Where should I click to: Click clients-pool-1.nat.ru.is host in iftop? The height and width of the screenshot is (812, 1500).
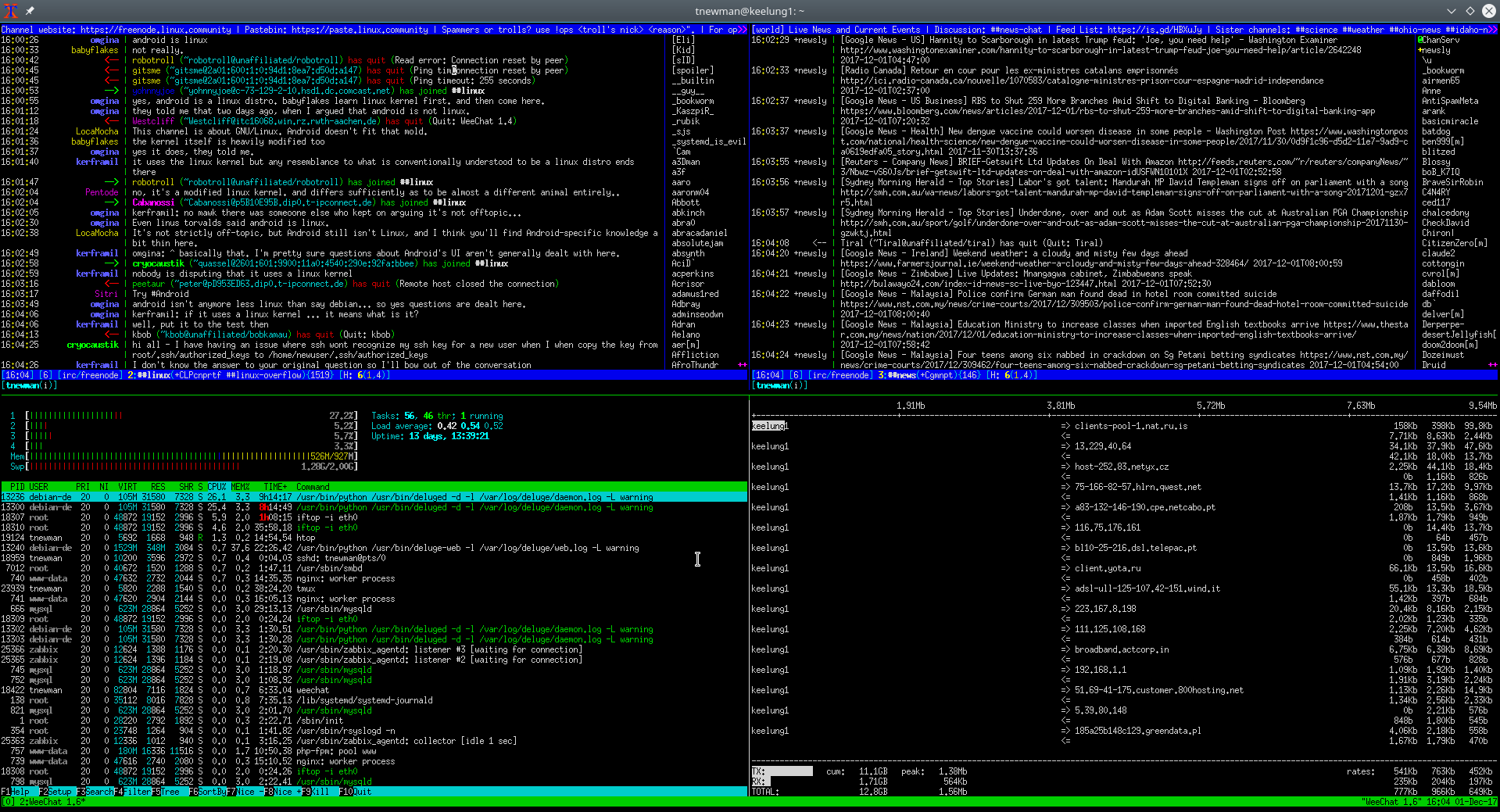(1130, 426)
